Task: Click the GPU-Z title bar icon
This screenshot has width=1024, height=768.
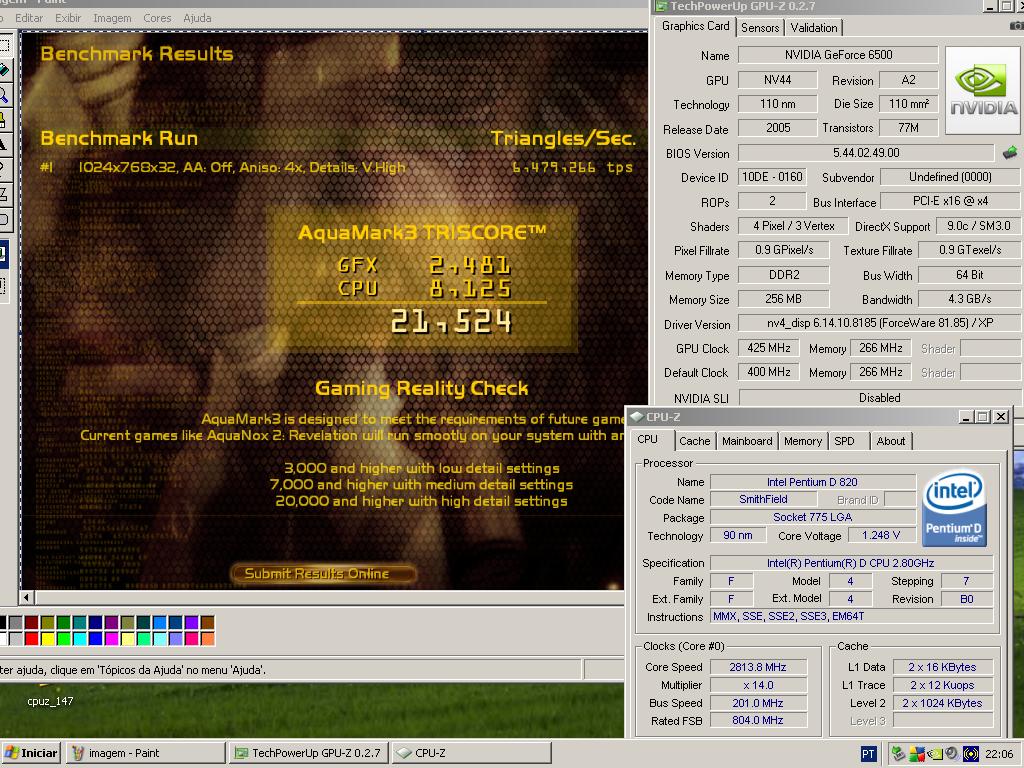Action: [661, 7]
